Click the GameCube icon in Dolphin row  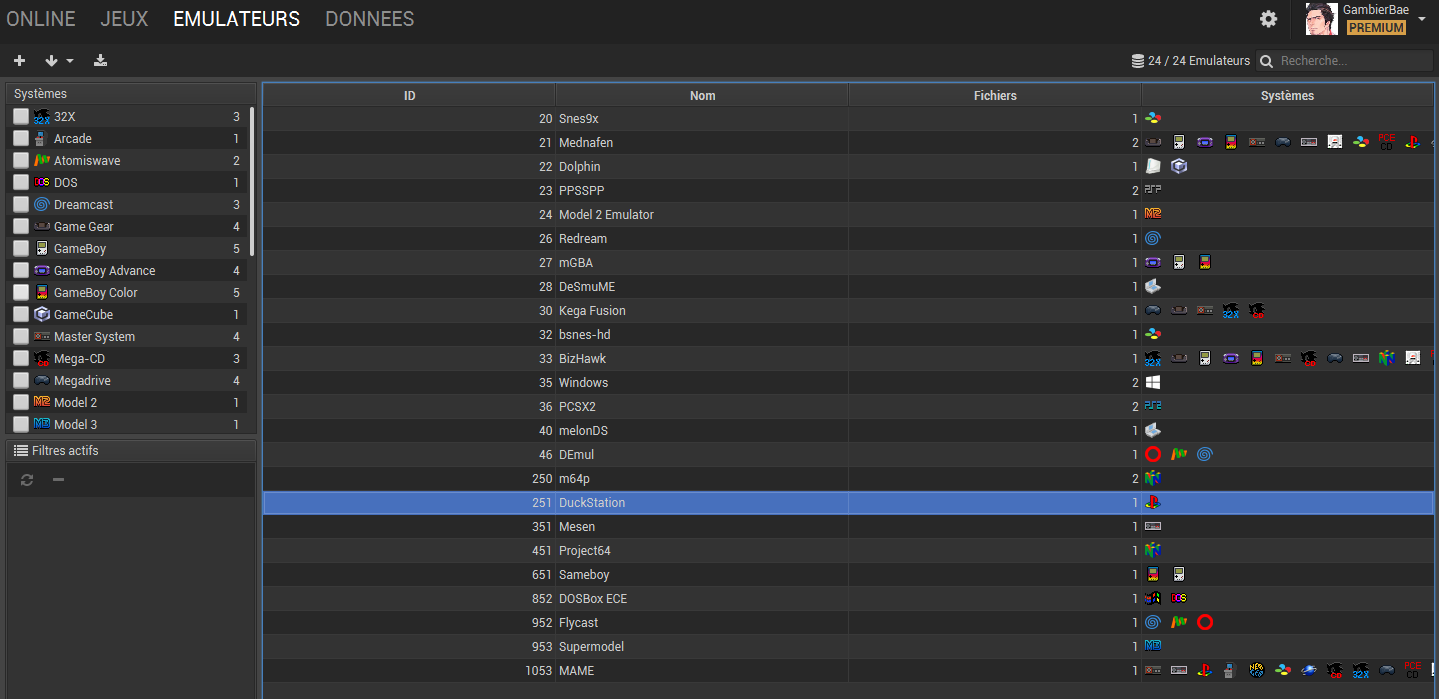click(1179, 167)
